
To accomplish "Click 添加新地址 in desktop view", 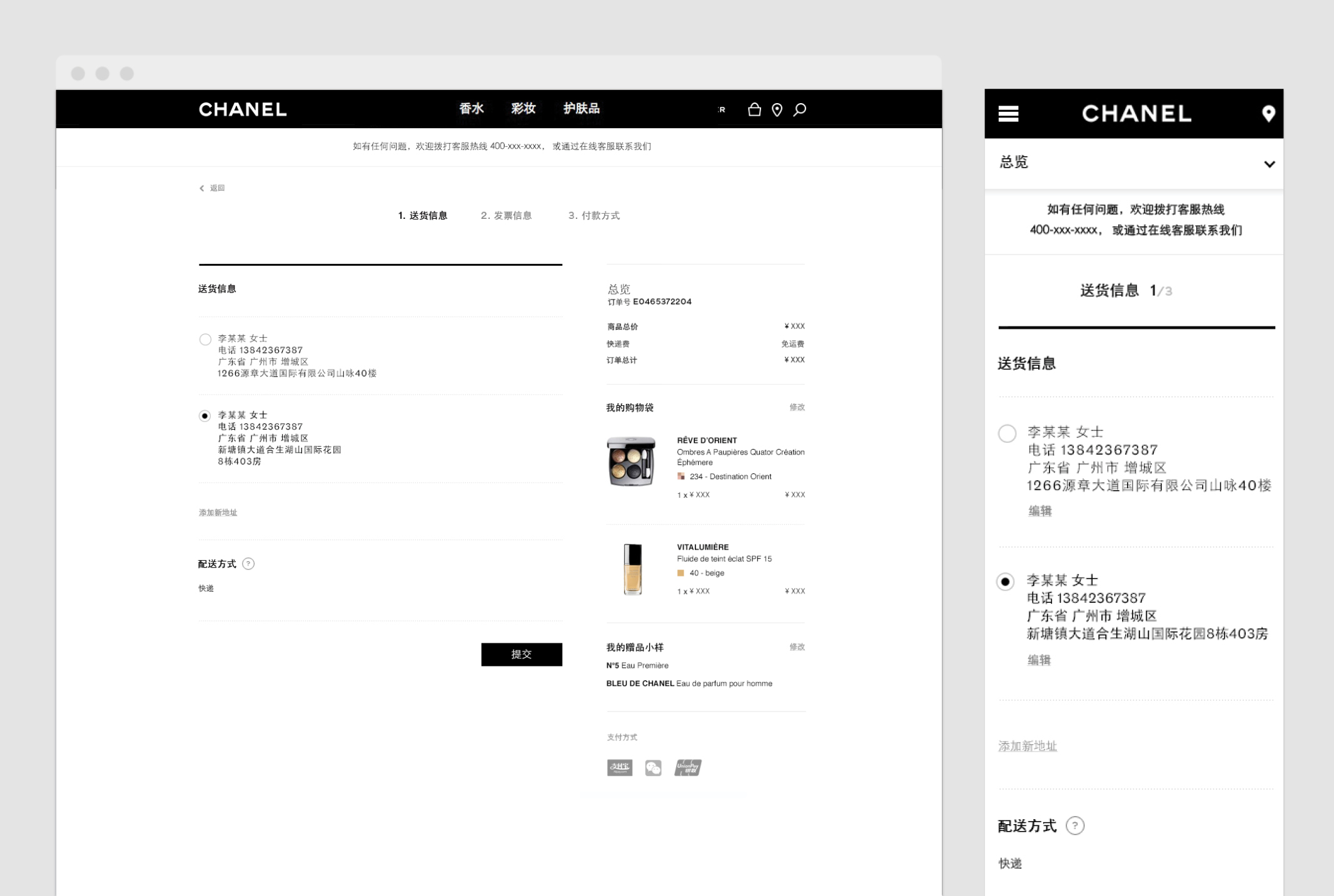I will (218, 513).
